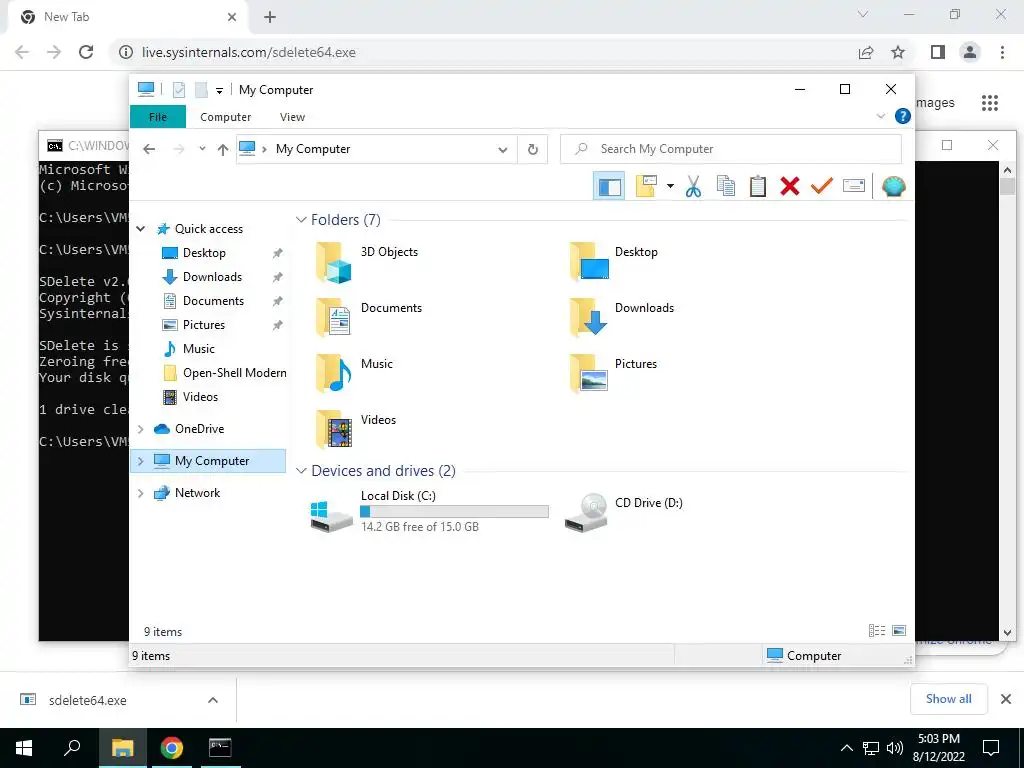Select the 3D Objects folder icon
Viewport: 1024px width, 768px height.
pyautogui.click(x=334, y=263)
